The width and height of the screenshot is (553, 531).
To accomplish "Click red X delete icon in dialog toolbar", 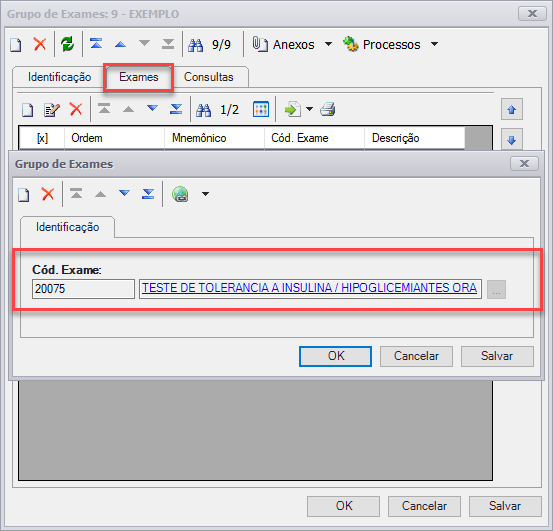I will coord(48,194).
